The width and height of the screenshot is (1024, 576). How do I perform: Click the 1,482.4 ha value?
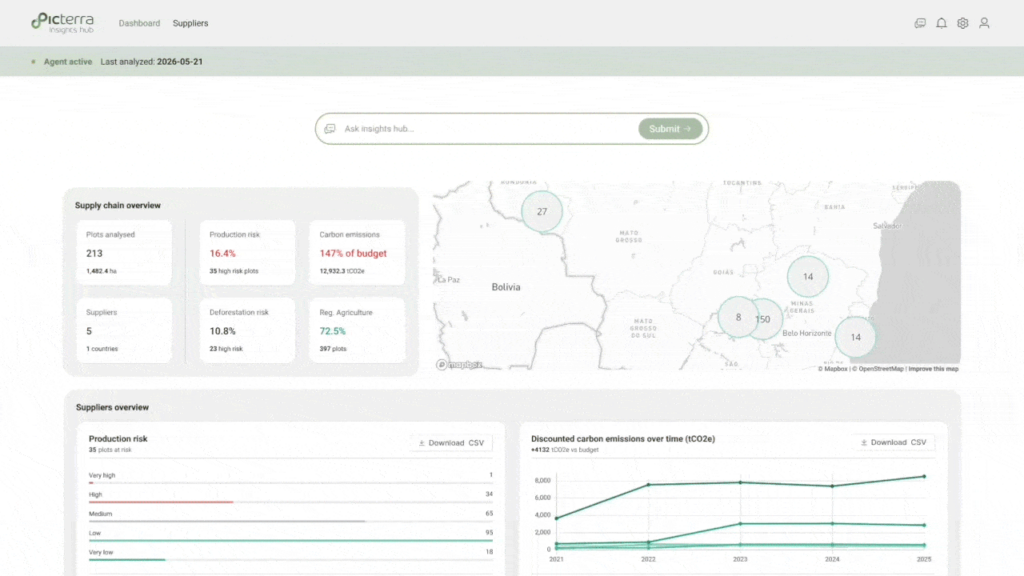(x=101, y=271)
